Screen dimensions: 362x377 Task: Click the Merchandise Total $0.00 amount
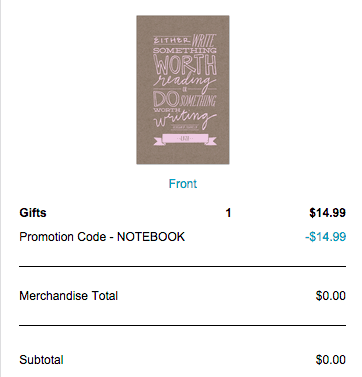pyautogui.click(x=331, y=296)
